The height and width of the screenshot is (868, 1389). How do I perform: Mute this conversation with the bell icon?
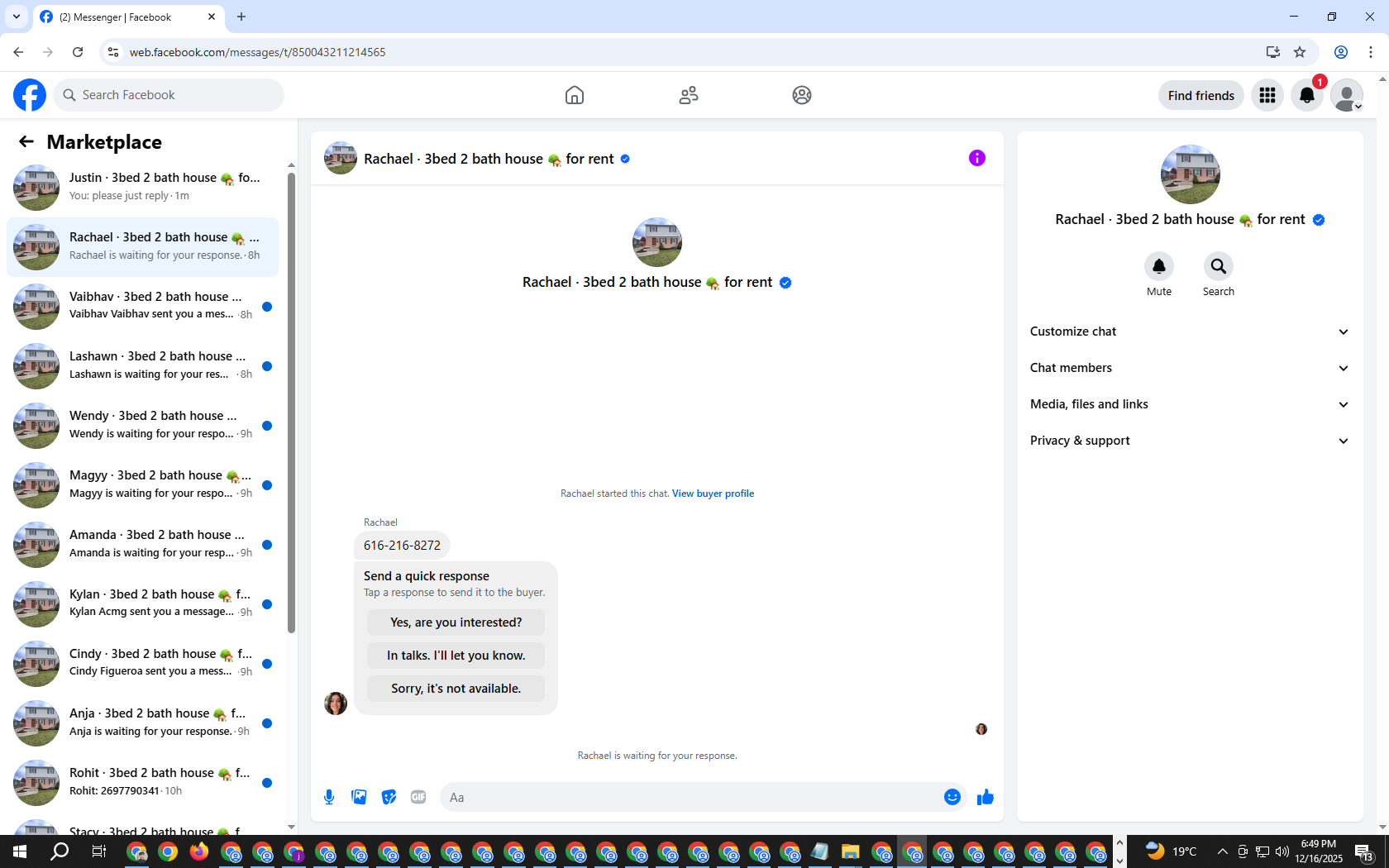[x=1159, y=266]
